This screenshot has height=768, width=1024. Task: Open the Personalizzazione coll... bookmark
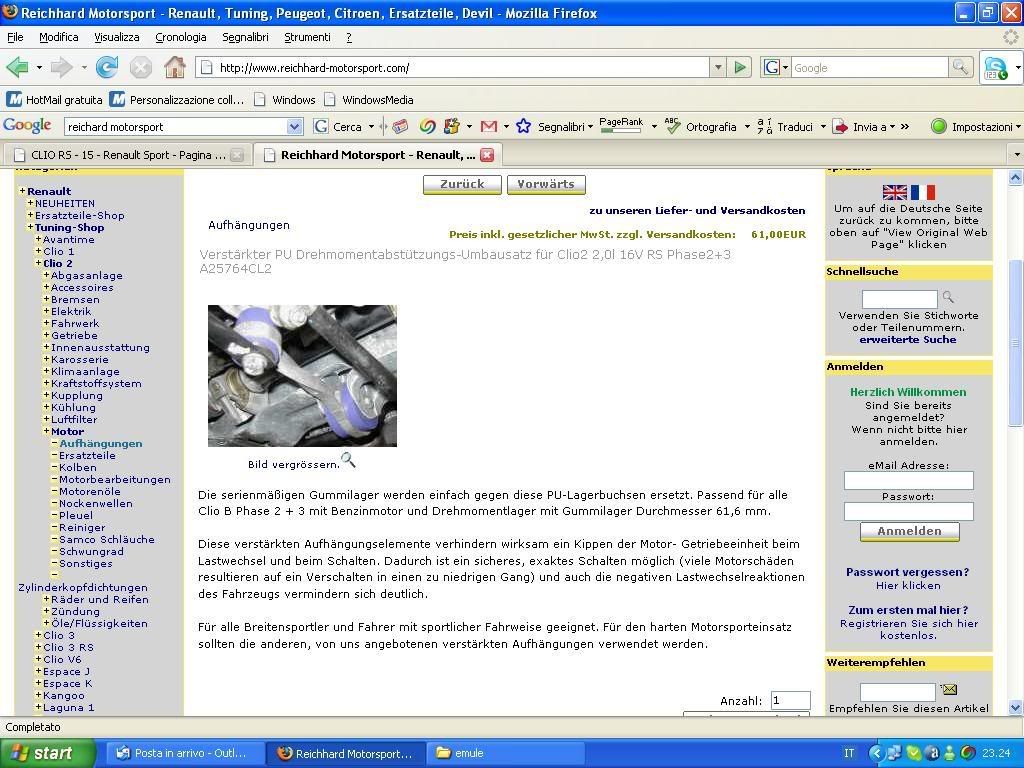click(176, 100)
